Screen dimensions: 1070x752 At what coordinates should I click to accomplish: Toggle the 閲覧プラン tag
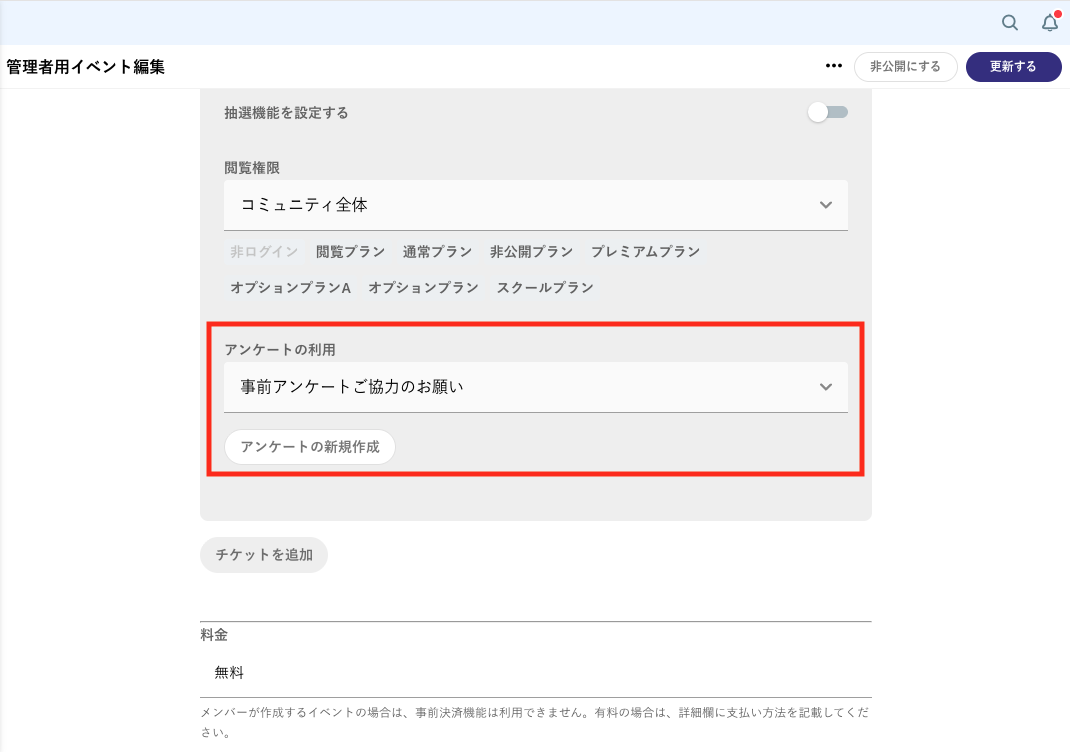click(x=350, y=252)
